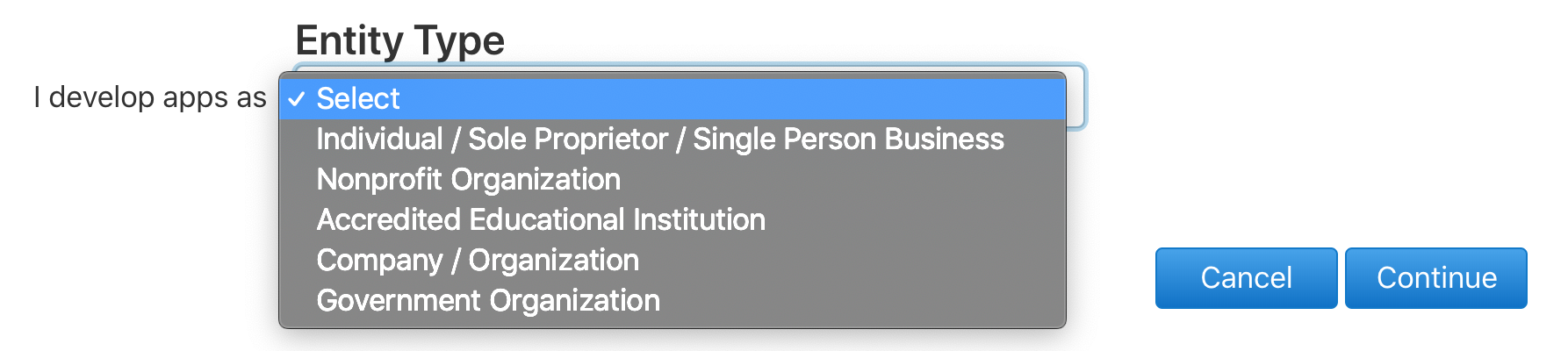
Task: Dismiss the form with Cancel
Action: (1246, 278)
